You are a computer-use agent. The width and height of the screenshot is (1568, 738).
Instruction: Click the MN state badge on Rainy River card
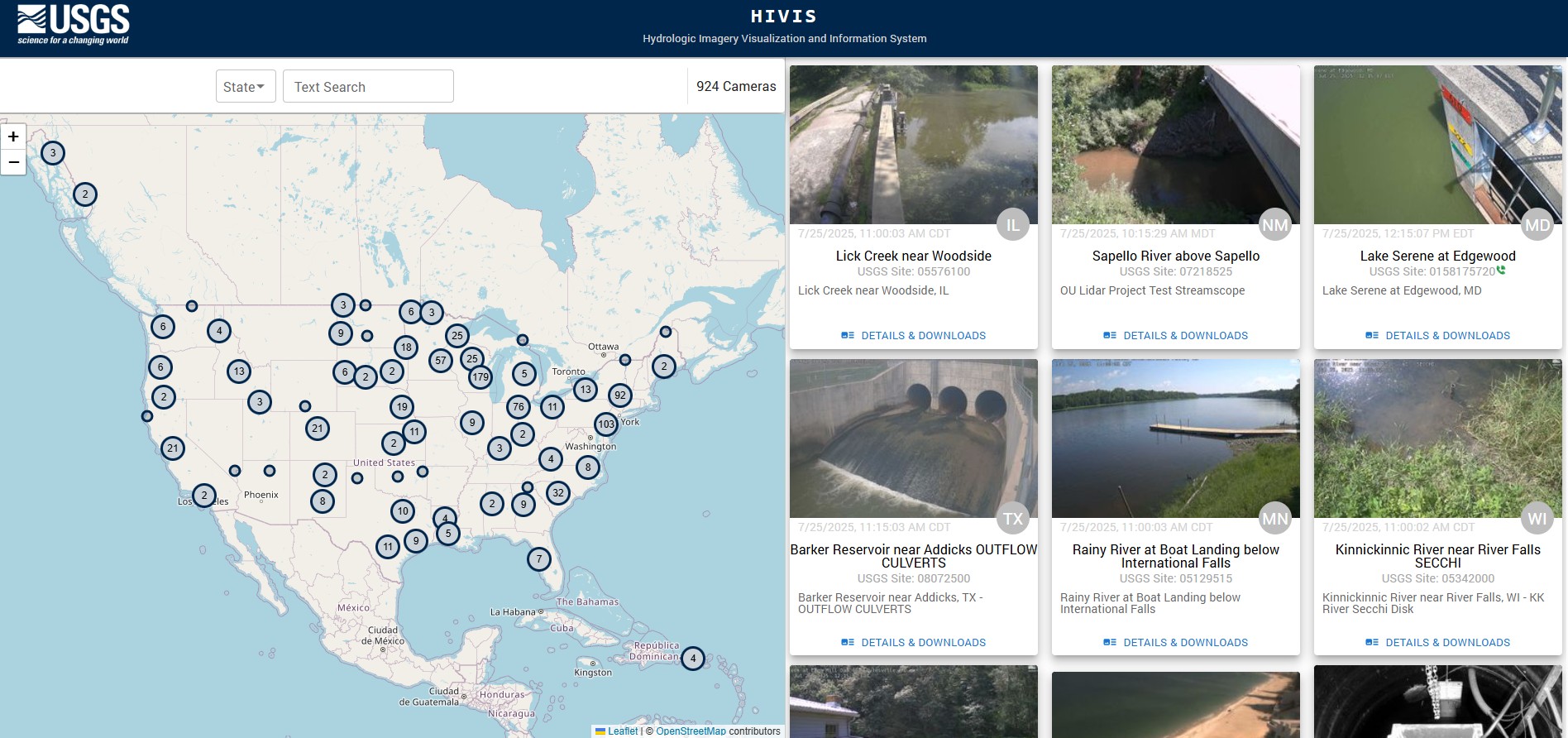[1275, 519]
